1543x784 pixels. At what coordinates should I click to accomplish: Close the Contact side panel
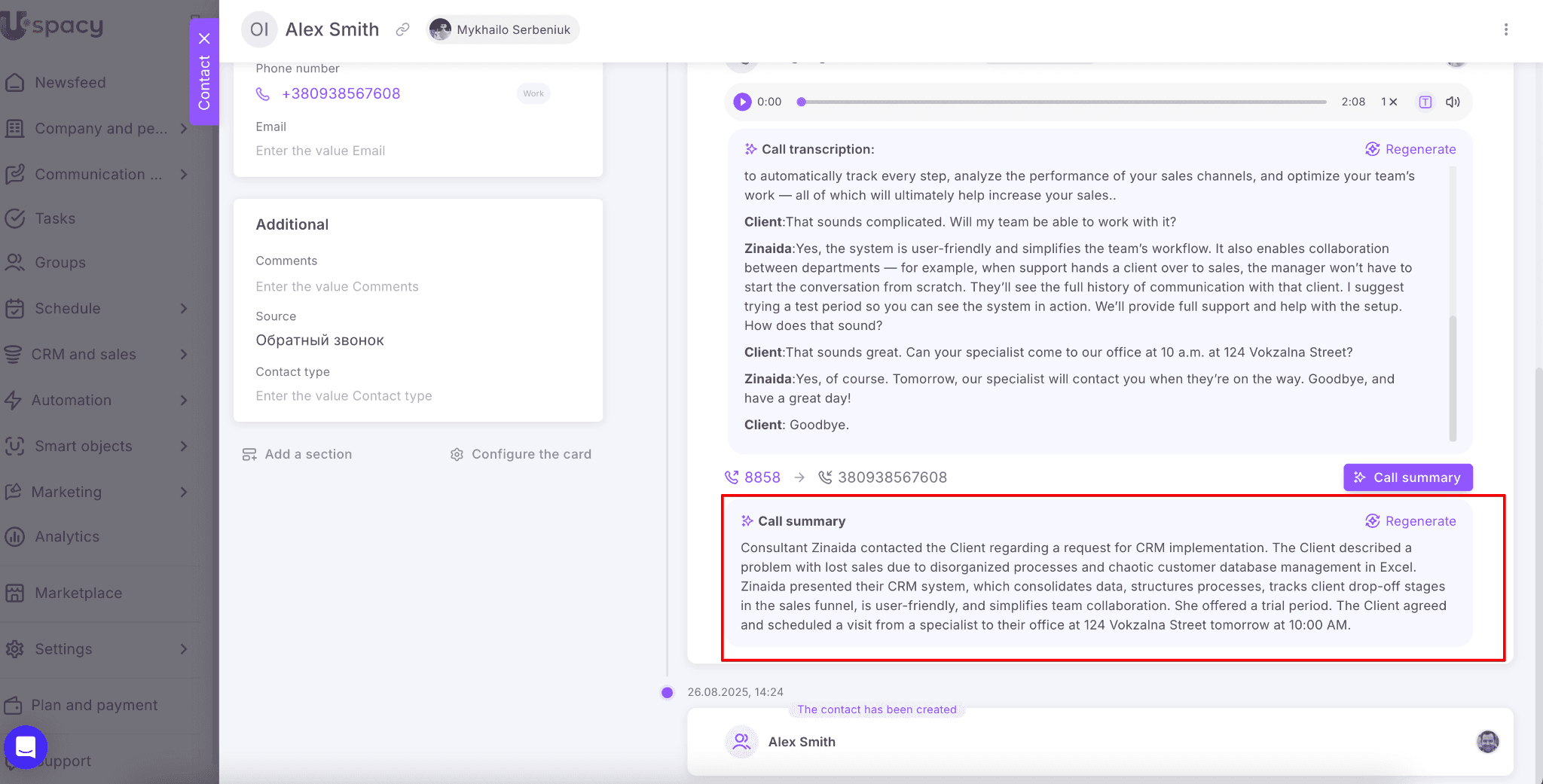coord(204,38)
